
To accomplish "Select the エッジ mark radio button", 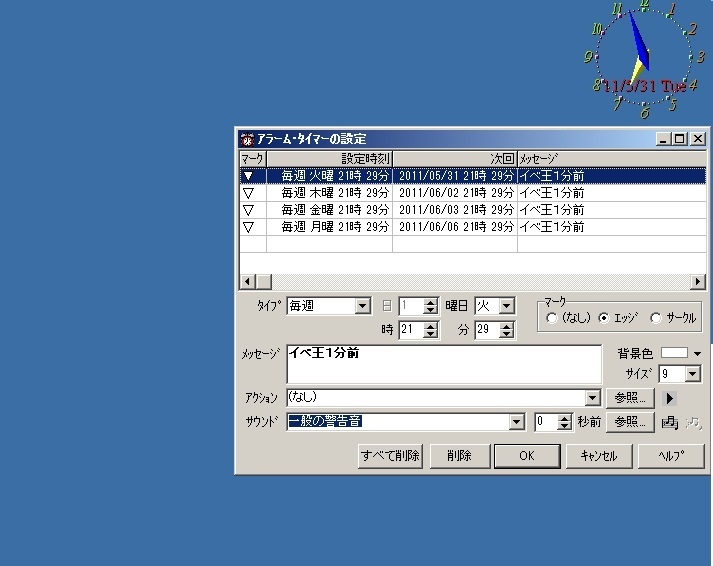I will [603, 319].
